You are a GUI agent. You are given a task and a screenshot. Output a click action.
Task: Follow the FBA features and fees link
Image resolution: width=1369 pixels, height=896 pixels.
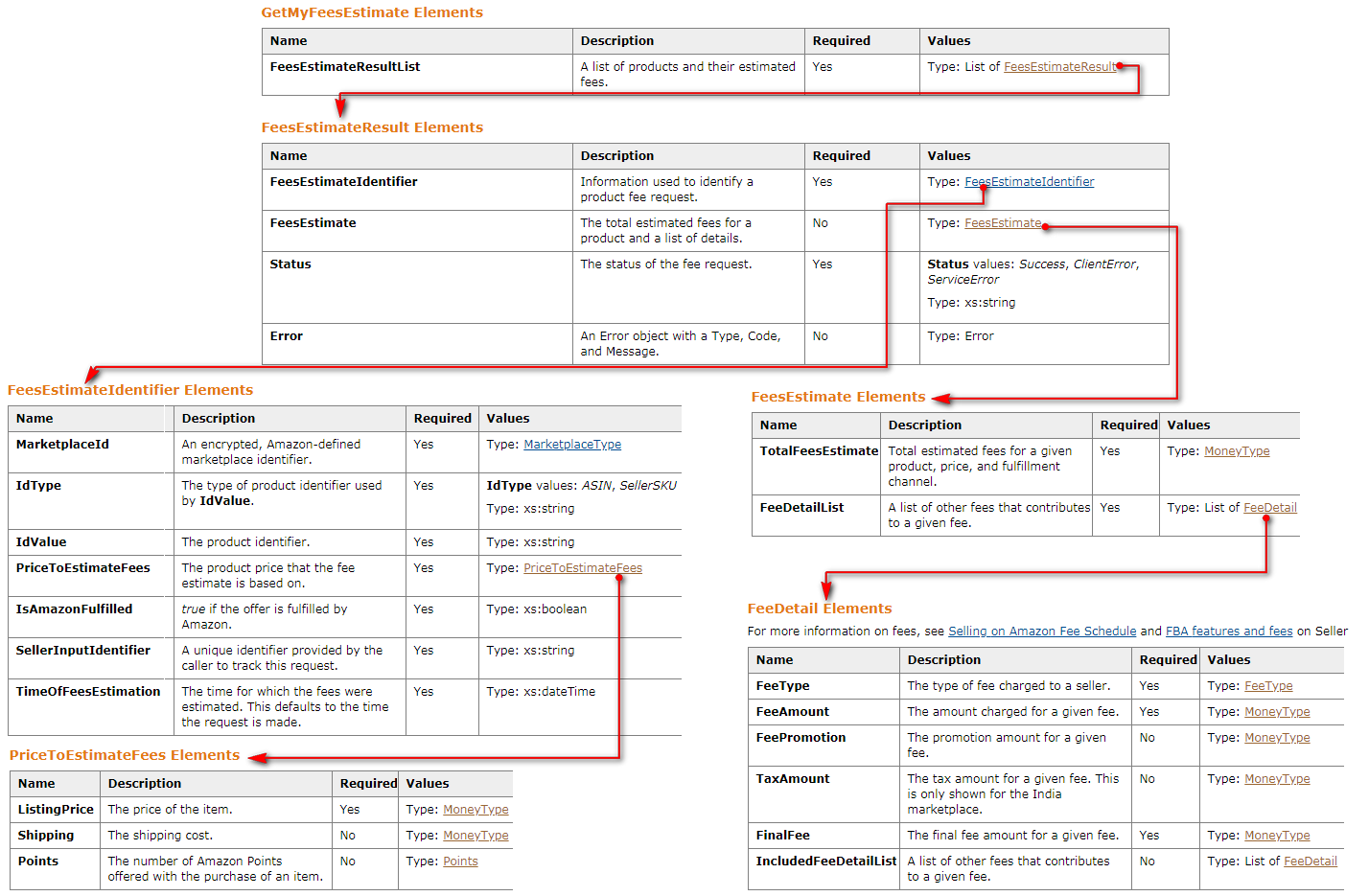[1229, 632]
